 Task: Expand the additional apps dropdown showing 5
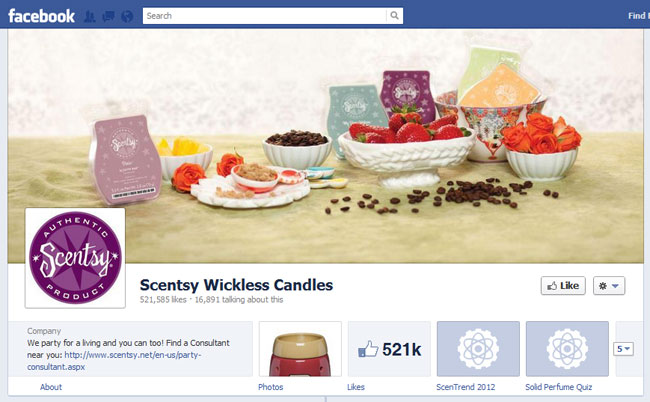[x=623, y=349]
